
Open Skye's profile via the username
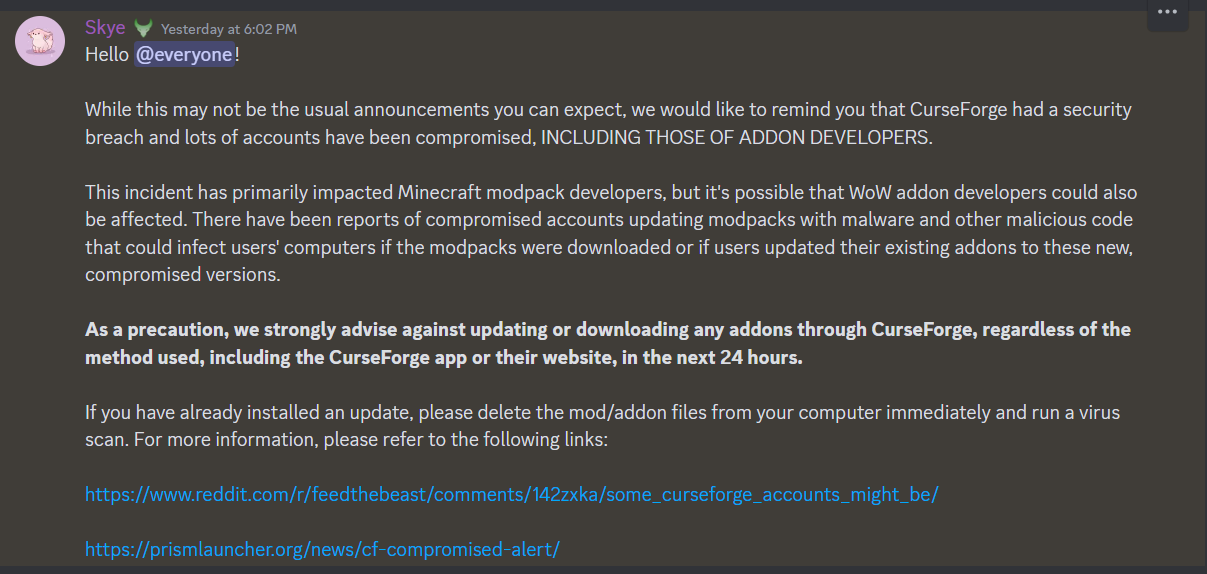tap(105, 28)
